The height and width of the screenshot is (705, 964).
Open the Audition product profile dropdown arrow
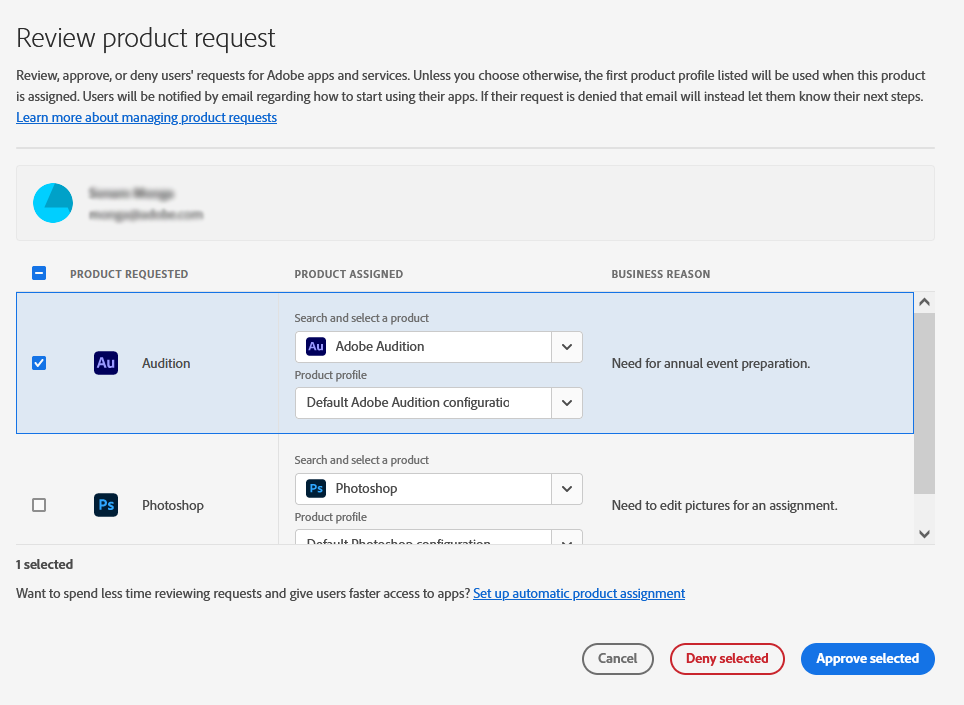pos(567,402)
